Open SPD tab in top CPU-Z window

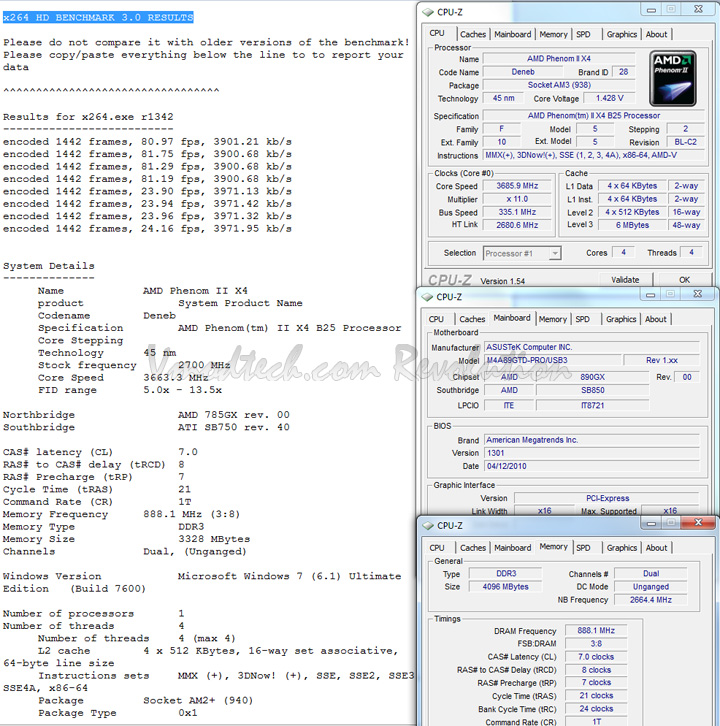[x=583, y=34]
